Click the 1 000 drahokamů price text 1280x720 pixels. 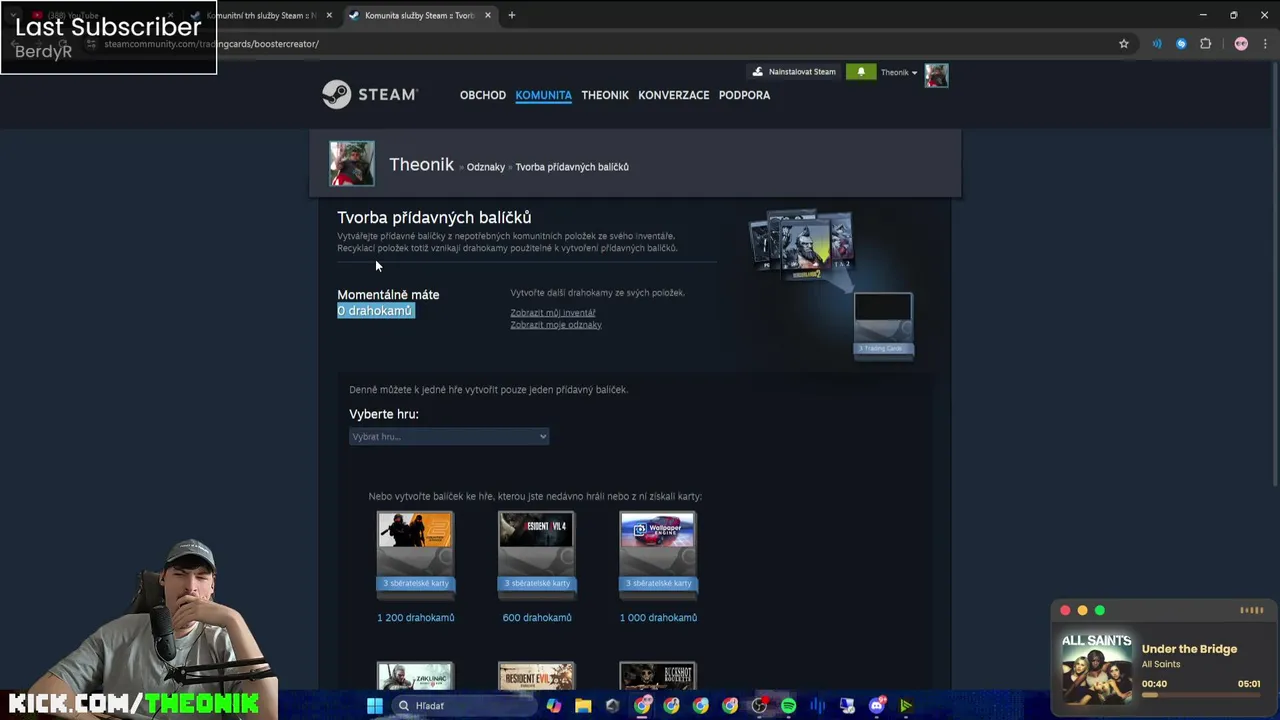pyautogui.click(x=658, y=618)
